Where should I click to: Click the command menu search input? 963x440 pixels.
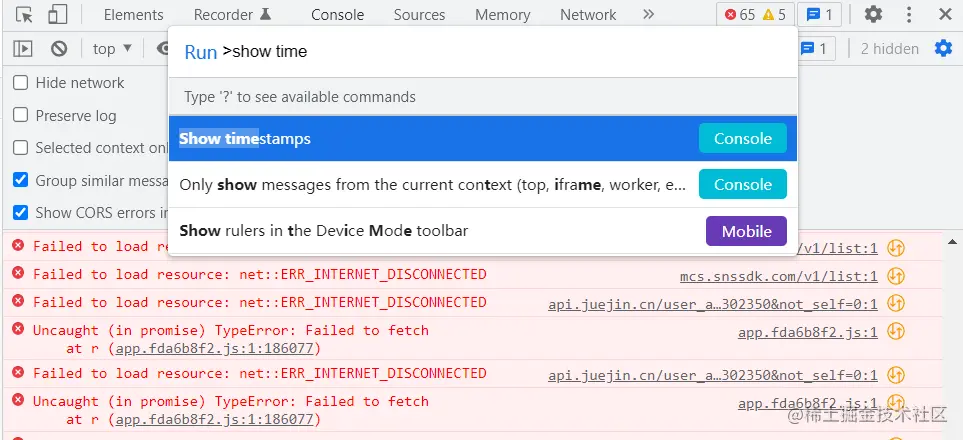[x=500, y=51]
